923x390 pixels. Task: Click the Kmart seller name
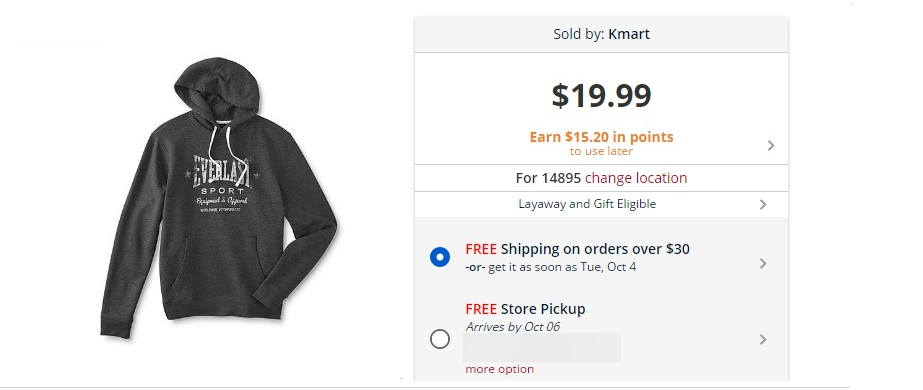tap(629, 34)
